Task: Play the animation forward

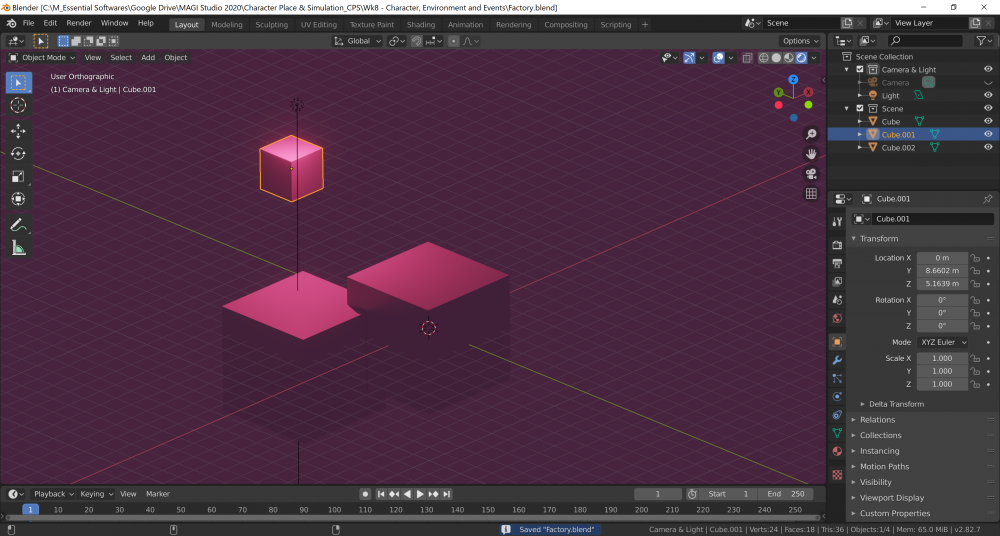Action: click(420, 494)
